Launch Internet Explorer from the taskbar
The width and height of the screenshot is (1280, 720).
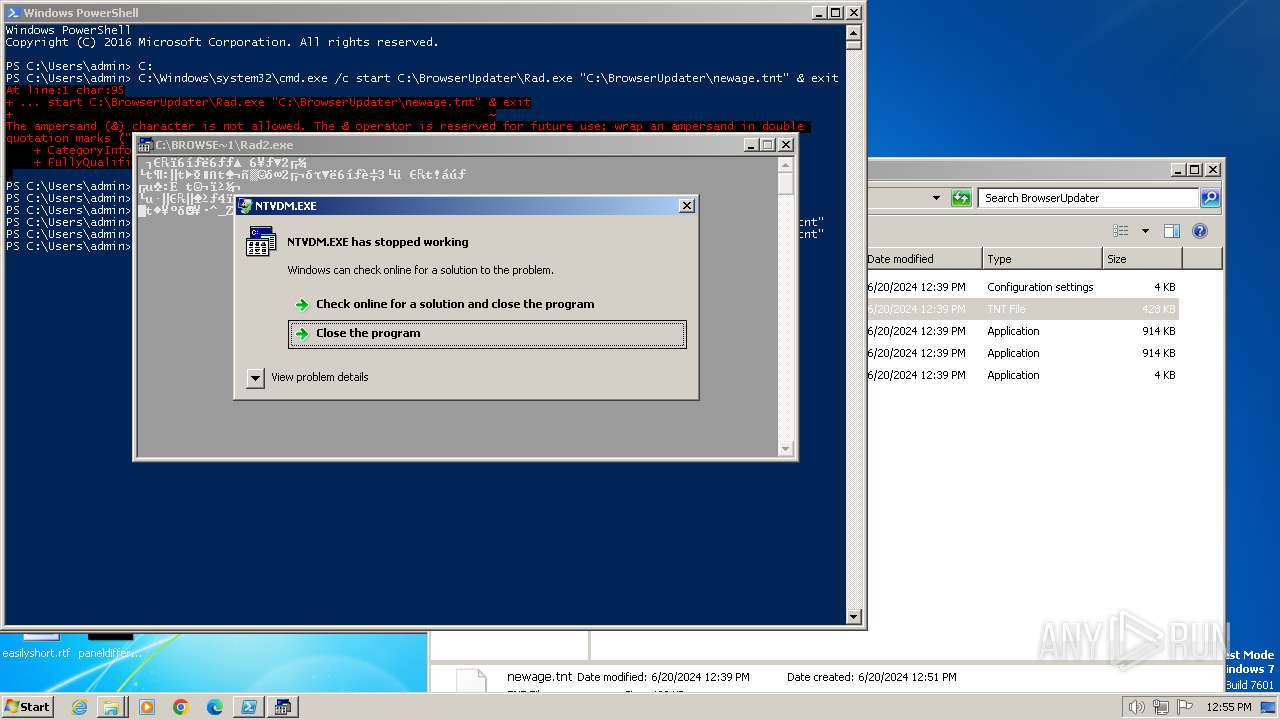coord(80,707)
